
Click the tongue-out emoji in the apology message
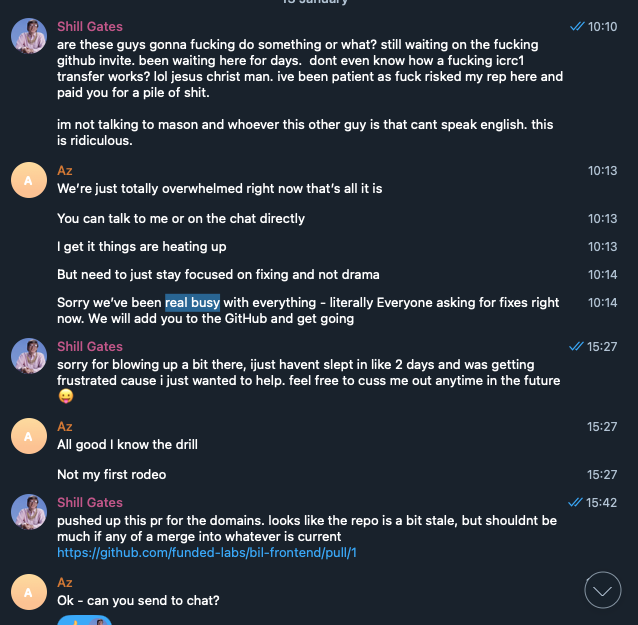65,396
